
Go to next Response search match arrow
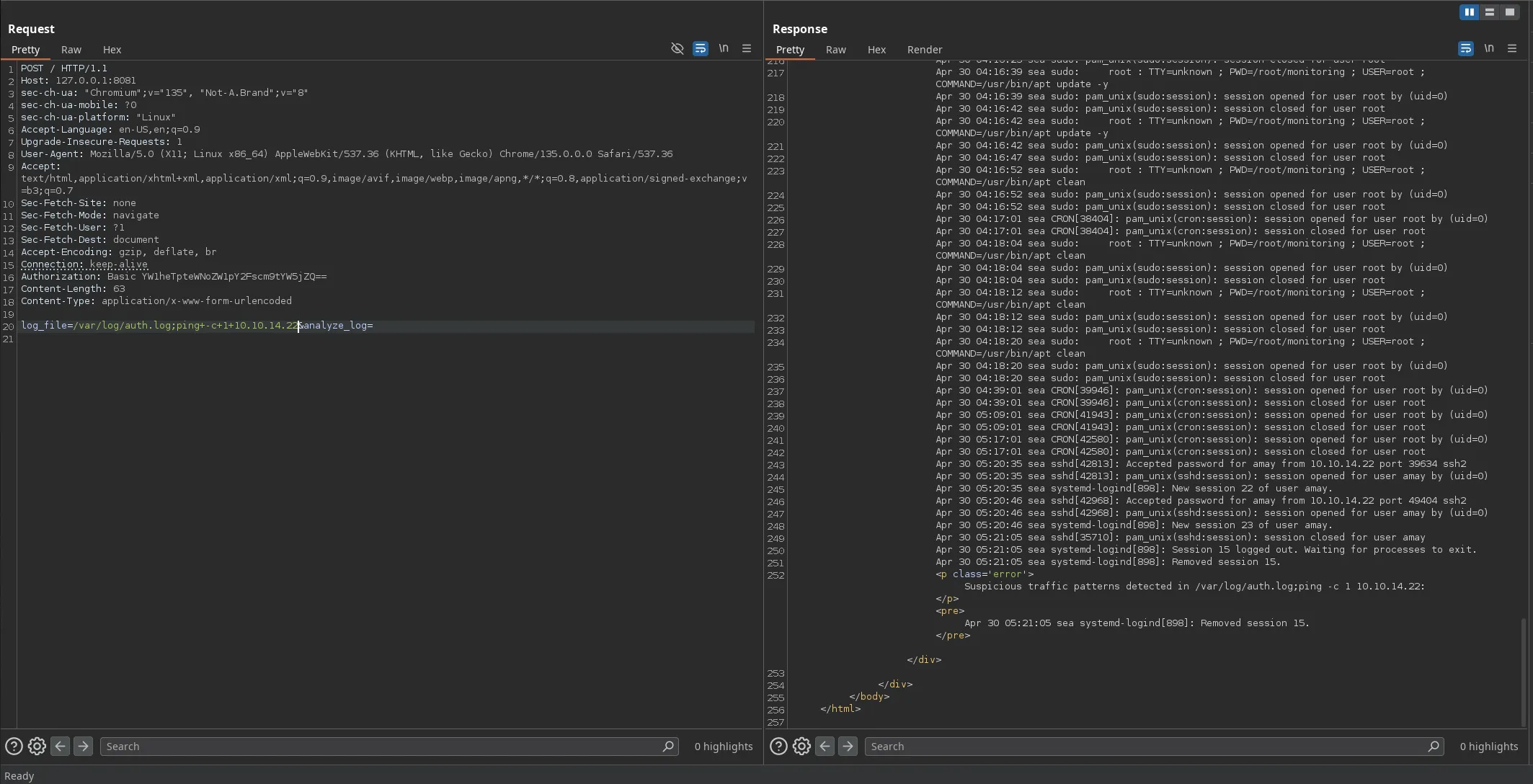848,747
